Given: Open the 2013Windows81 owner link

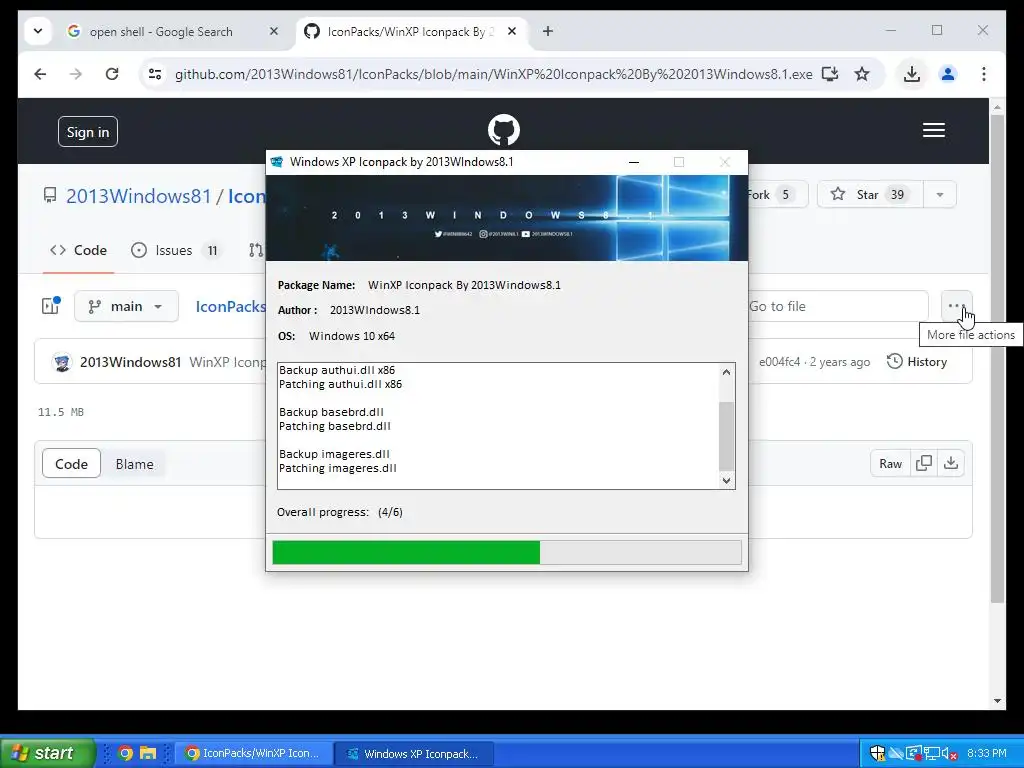Looking at the screenshot, I should coord(138,196).
